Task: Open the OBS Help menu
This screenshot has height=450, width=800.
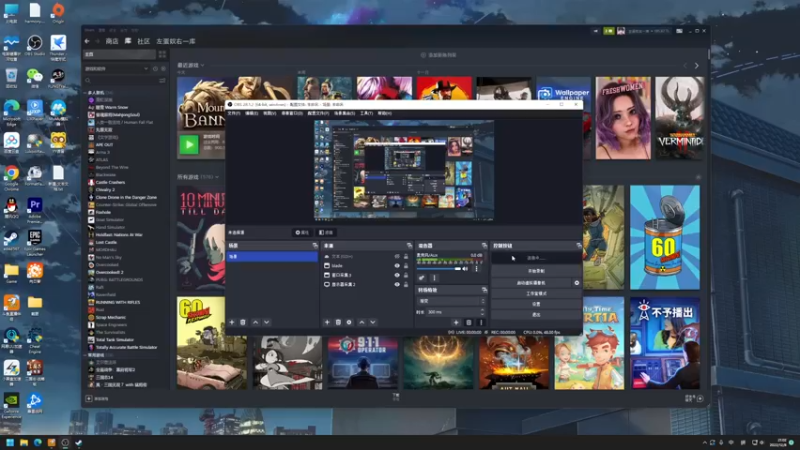Action: tap(385, 113)
